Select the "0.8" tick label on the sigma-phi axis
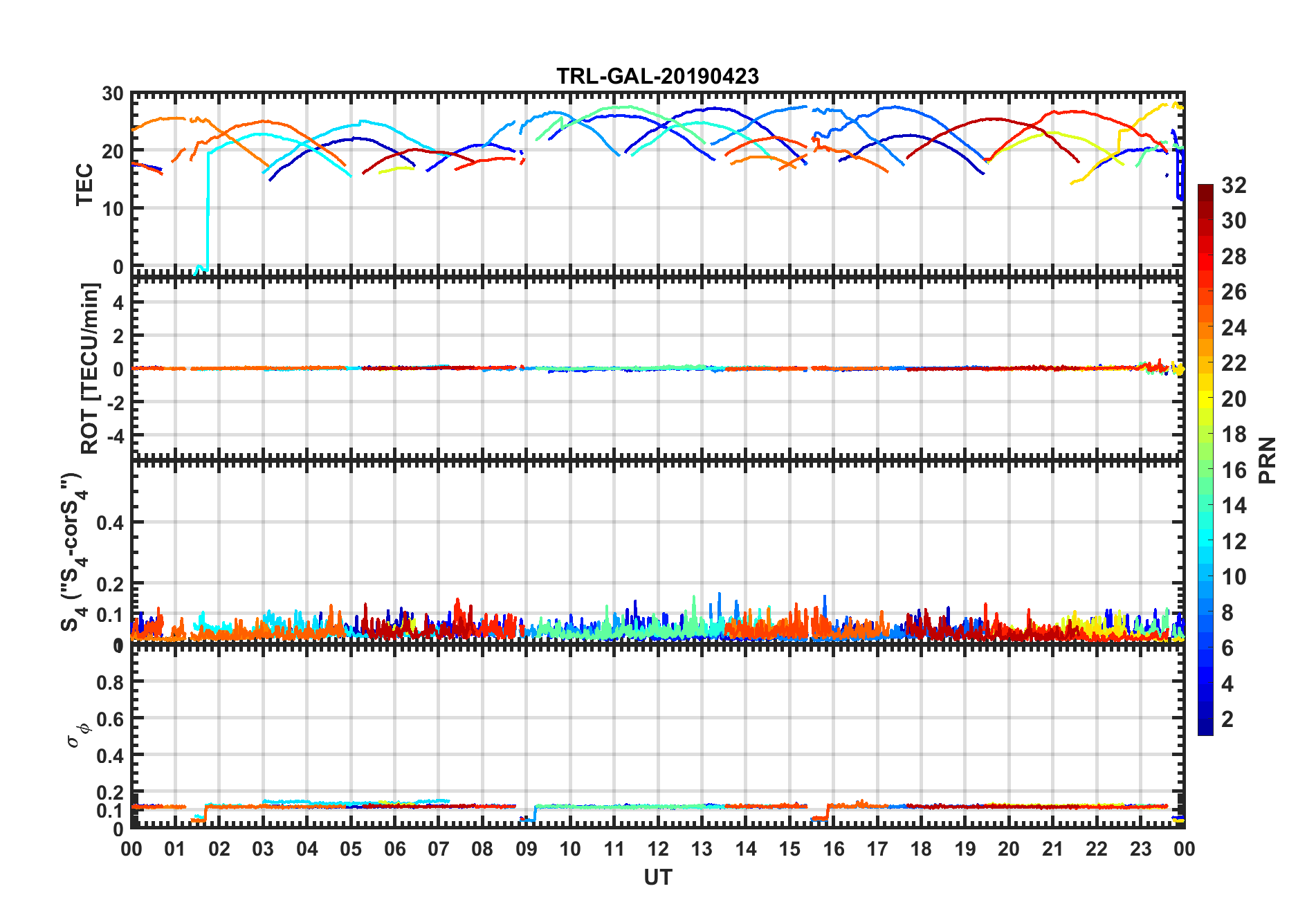Screen dimensions: 1316x920 click(x=111, y=682)
